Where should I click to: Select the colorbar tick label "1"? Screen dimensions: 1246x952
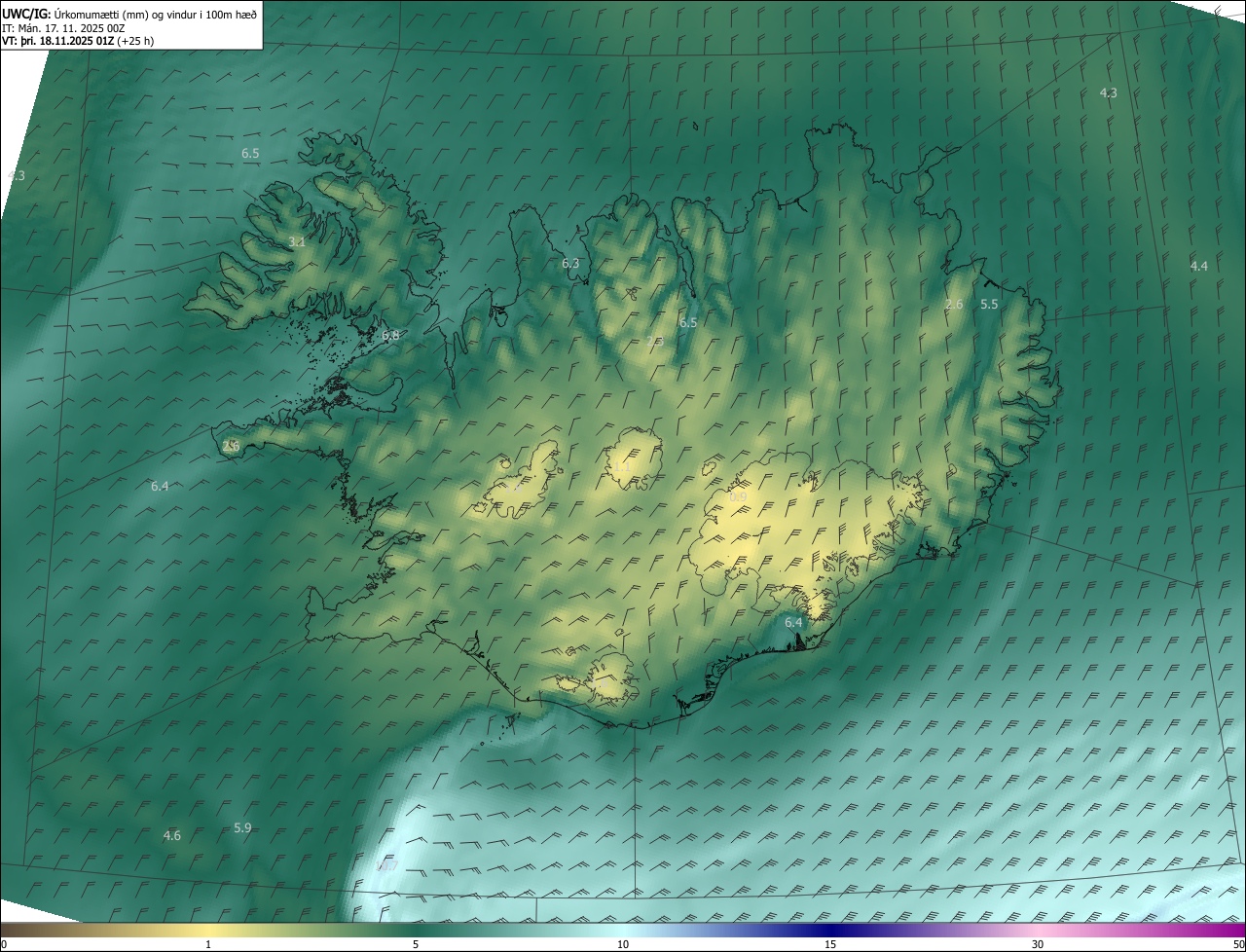coord(208,944)
